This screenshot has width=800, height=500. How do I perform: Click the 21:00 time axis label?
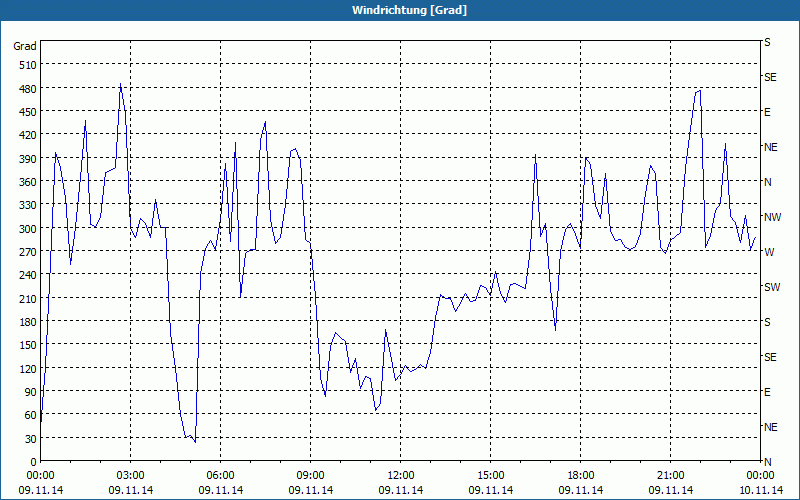[x=670, y=476]
